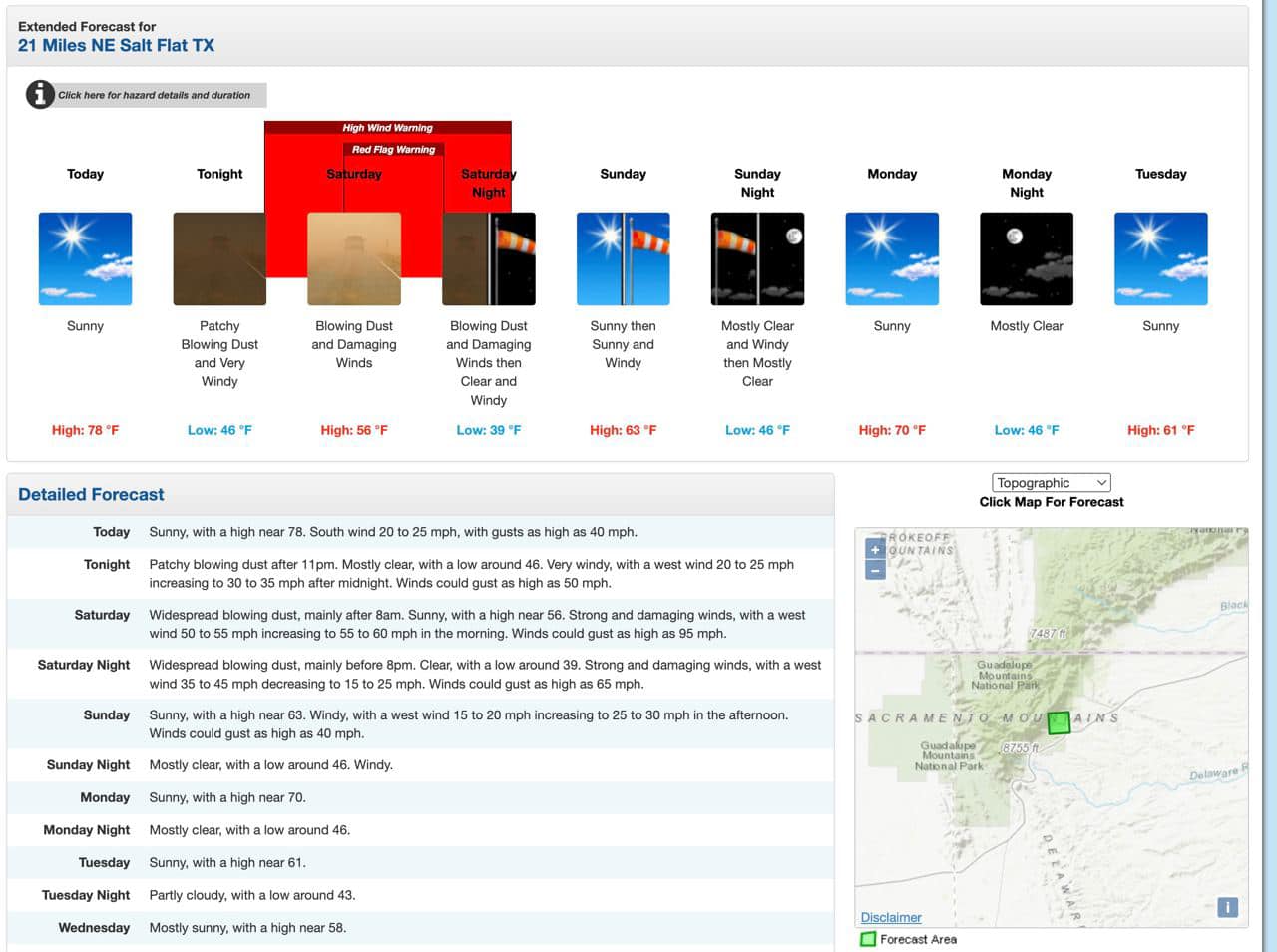Image resolution: width=1277 pixels, height=952 pixels.
Task: Zoom out on the forecast map
Action: pyautogui.click(x=875, y=570)
